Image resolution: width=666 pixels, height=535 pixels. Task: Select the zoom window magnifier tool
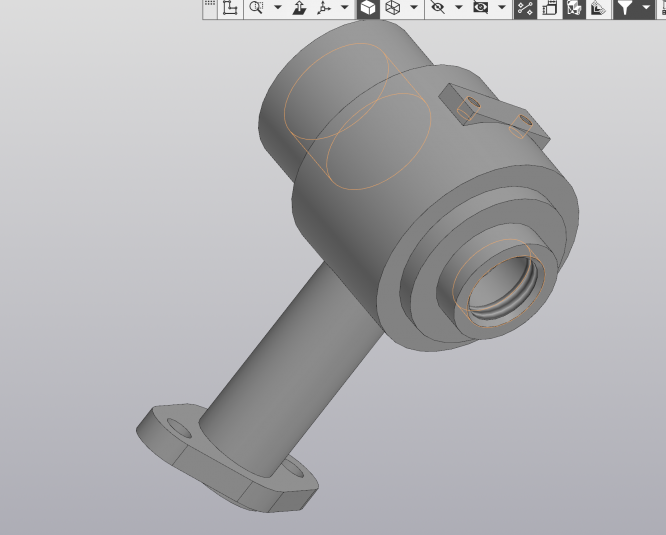(256, 8)
